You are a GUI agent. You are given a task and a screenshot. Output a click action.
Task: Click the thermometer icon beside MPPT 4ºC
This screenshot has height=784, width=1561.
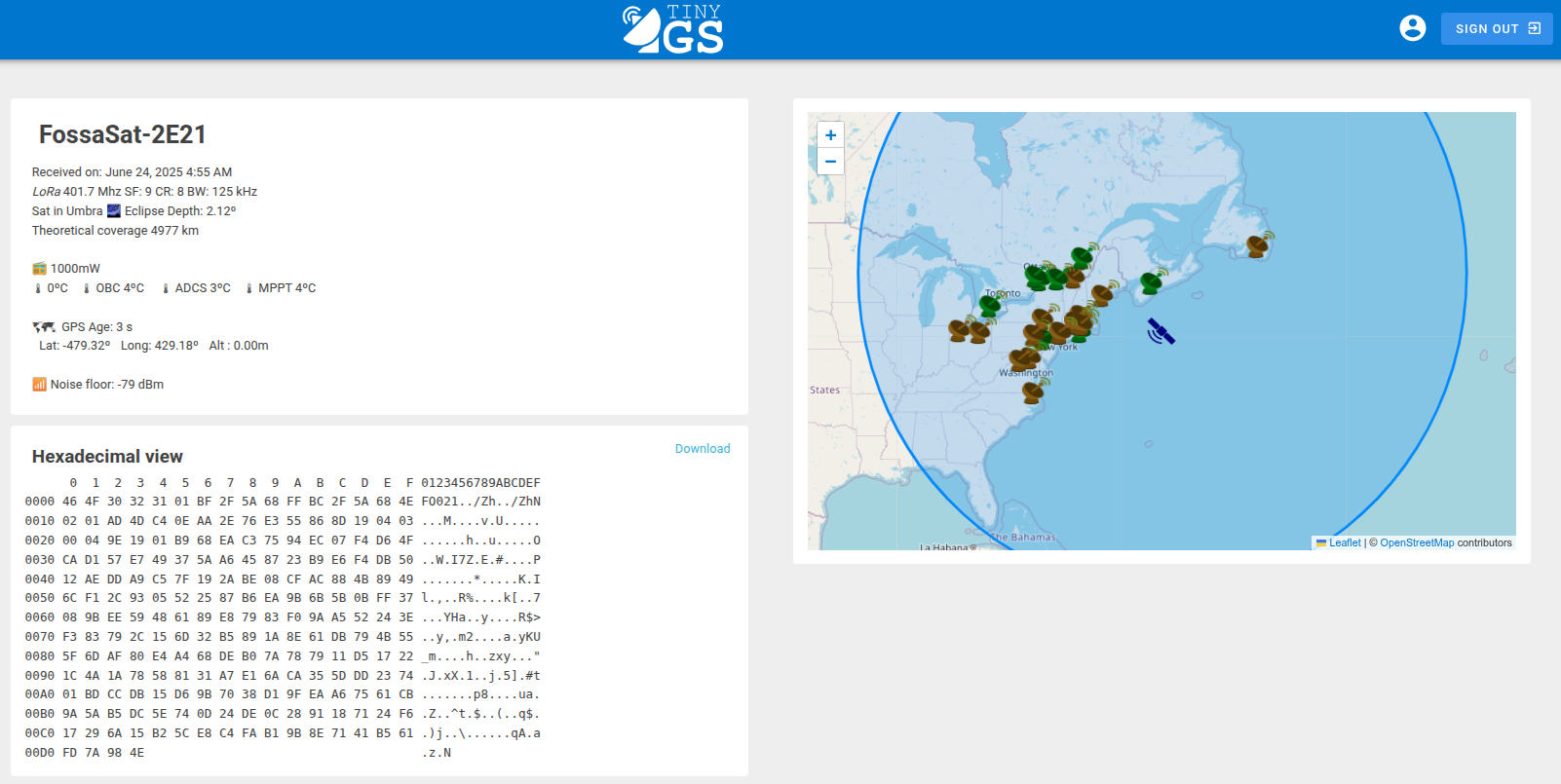pos(249,288)
